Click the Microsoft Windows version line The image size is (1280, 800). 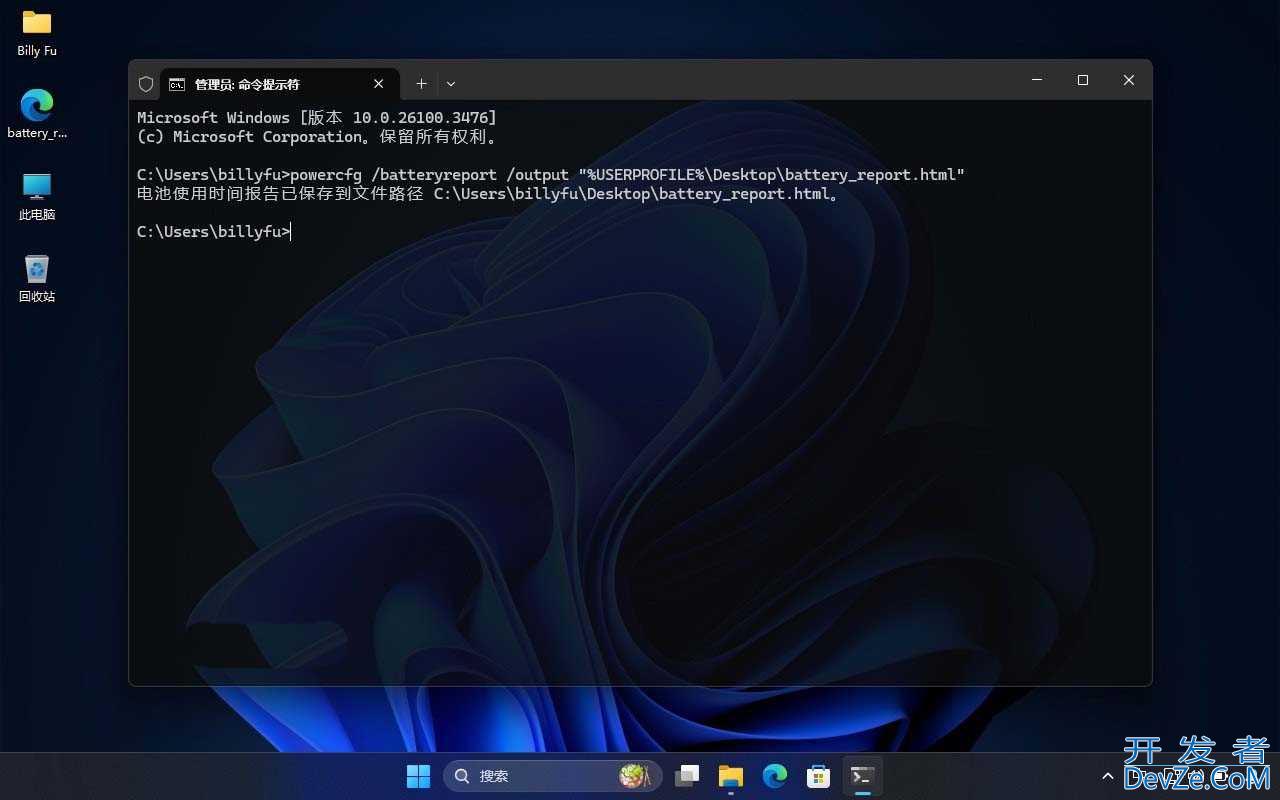coord(316,118)
